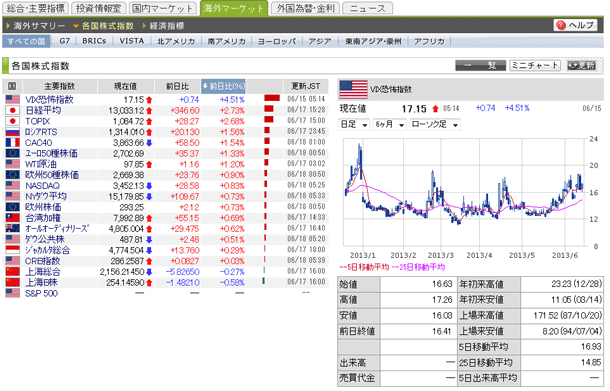Click the 更新 refresh button
610x391 pixels.
[x=582, y=65]
